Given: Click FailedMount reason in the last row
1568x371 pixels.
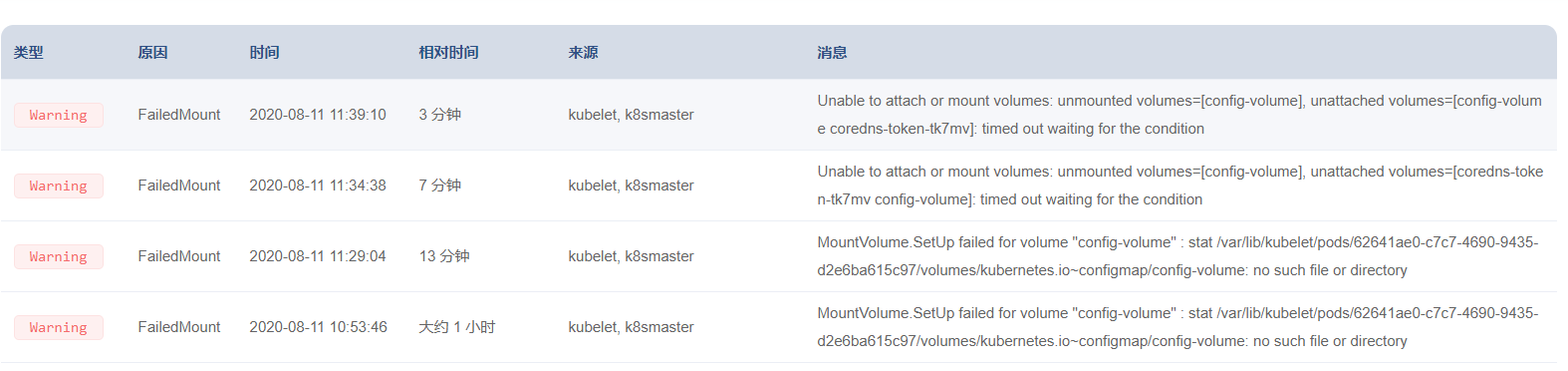Looking at the screenshot, I should point(179,327).
